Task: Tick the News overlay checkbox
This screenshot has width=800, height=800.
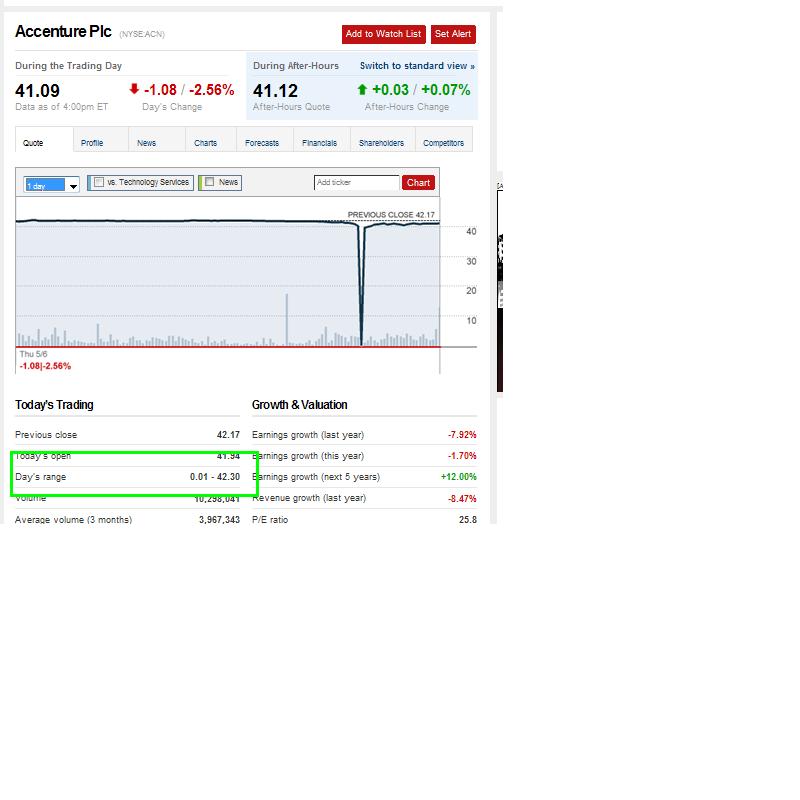Action: pos(210,182)
